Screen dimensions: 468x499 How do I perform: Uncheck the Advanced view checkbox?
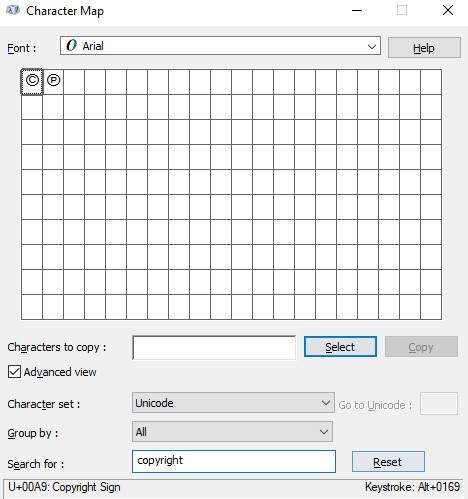[x=14, y=372]
